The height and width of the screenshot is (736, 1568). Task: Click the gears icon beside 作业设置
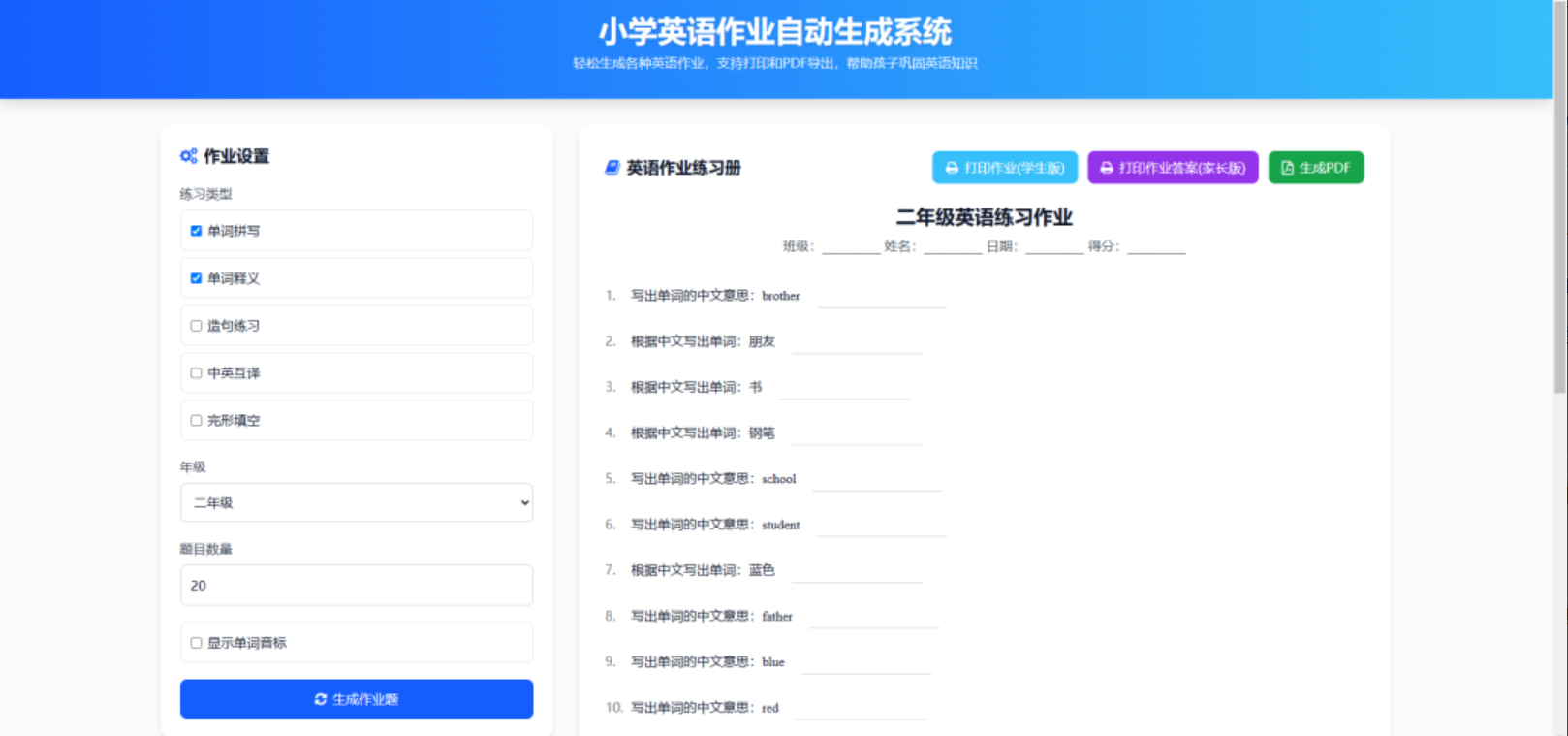point(189,156)
